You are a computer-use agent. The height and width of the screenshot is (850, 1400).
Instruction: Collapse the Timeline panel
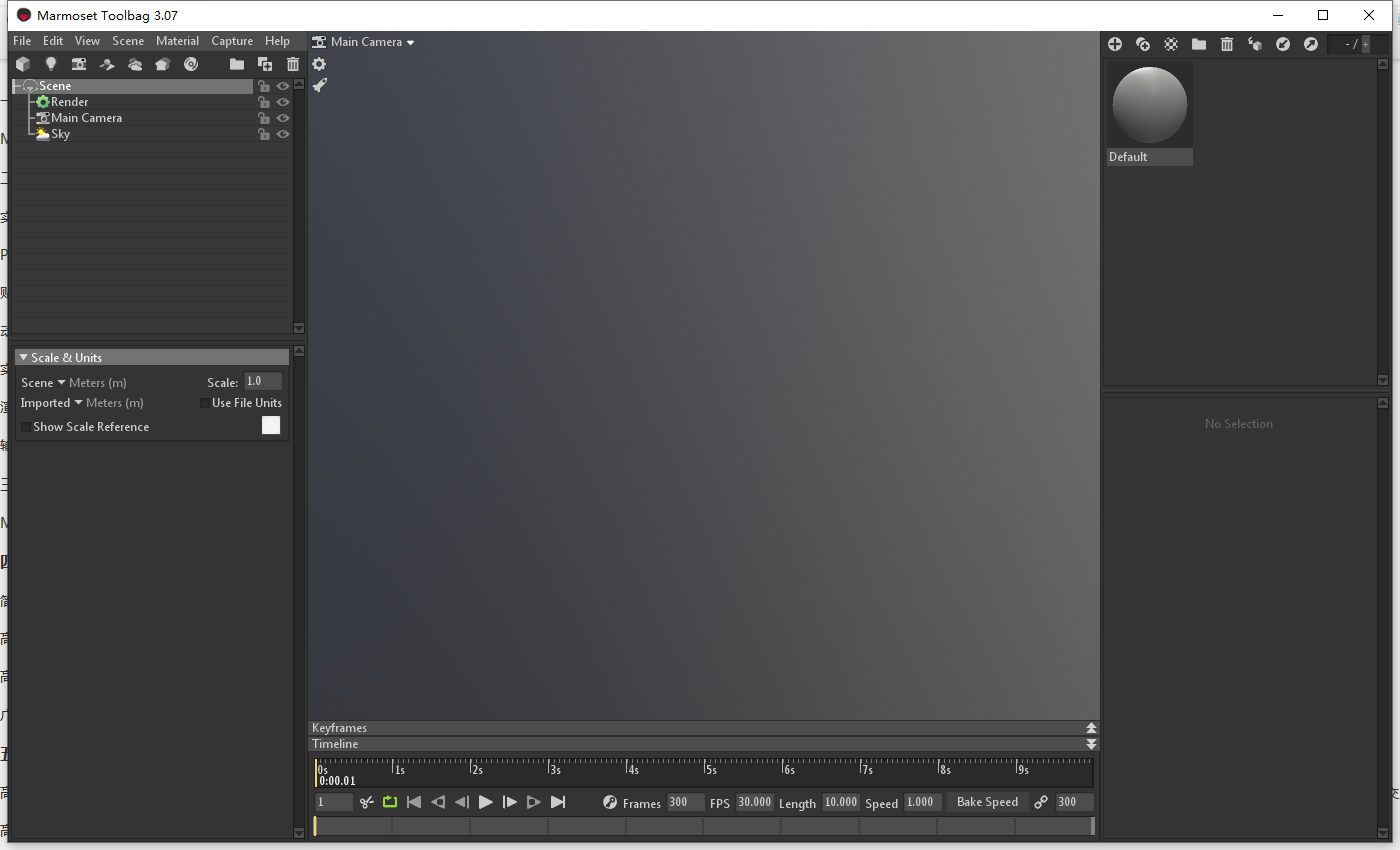tap(1091, 744)
